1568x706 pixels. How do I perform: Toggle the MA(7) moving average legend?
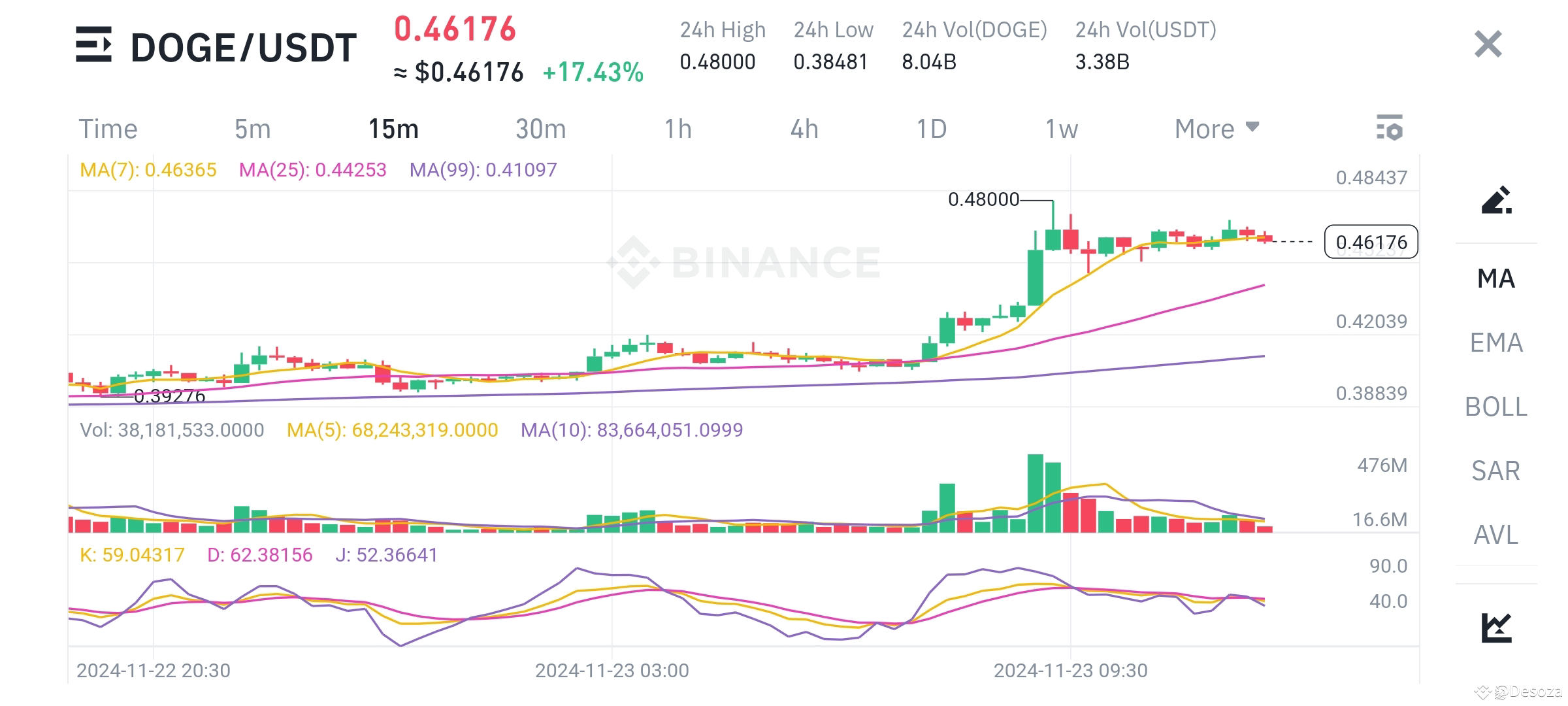tap(147, 169)
